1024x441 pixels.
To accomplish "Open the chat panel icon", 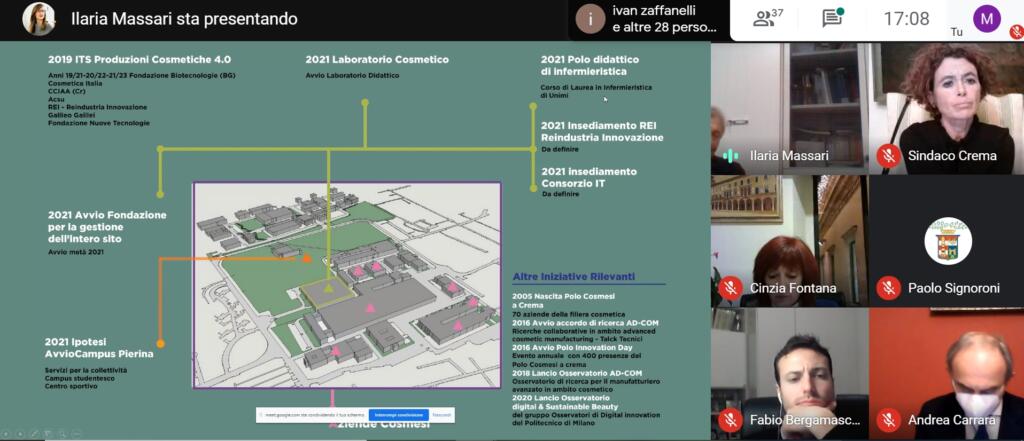I will [832, 18].
